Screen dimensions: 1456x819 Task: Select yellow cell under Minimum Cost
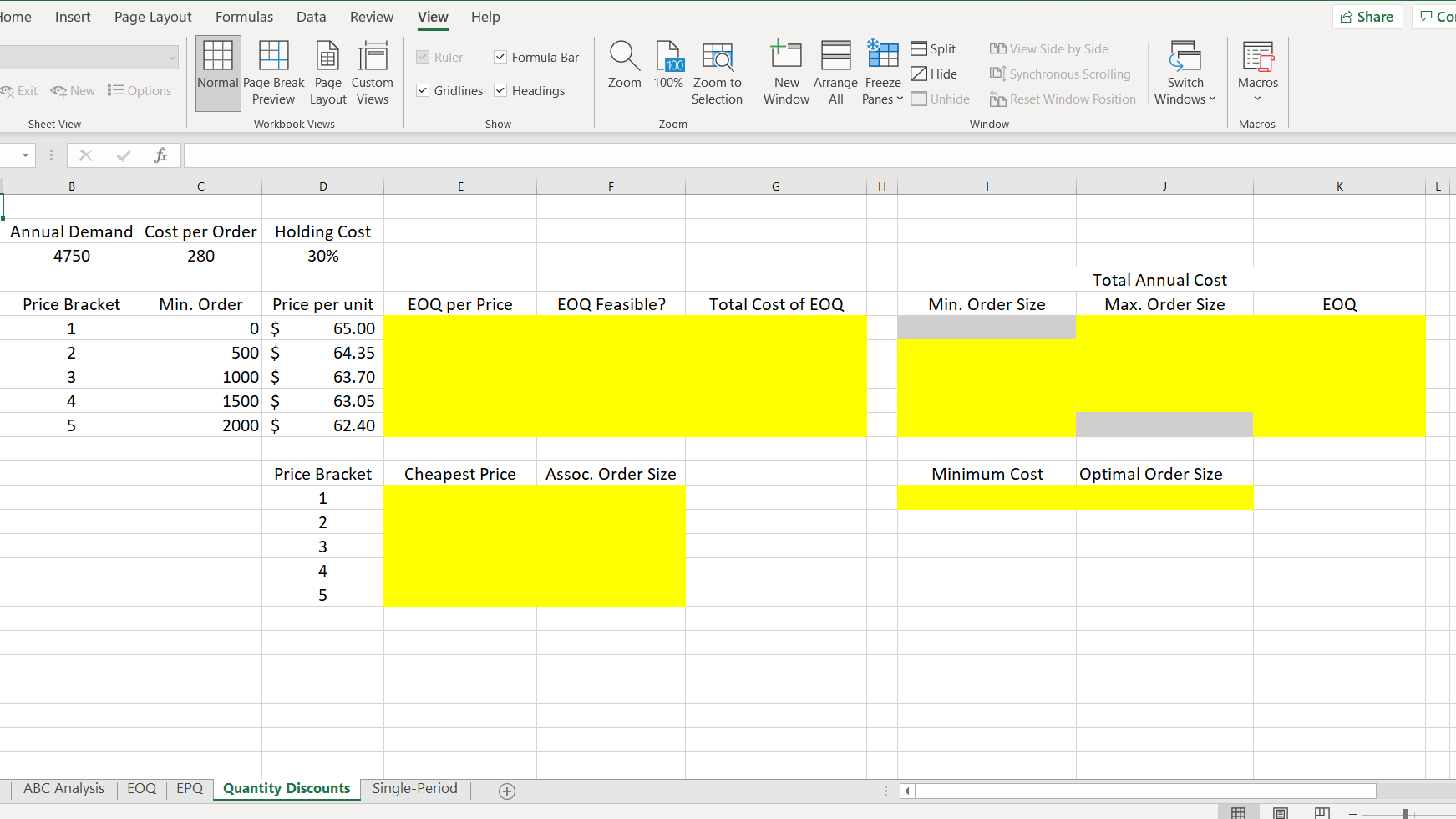point(987,497)
